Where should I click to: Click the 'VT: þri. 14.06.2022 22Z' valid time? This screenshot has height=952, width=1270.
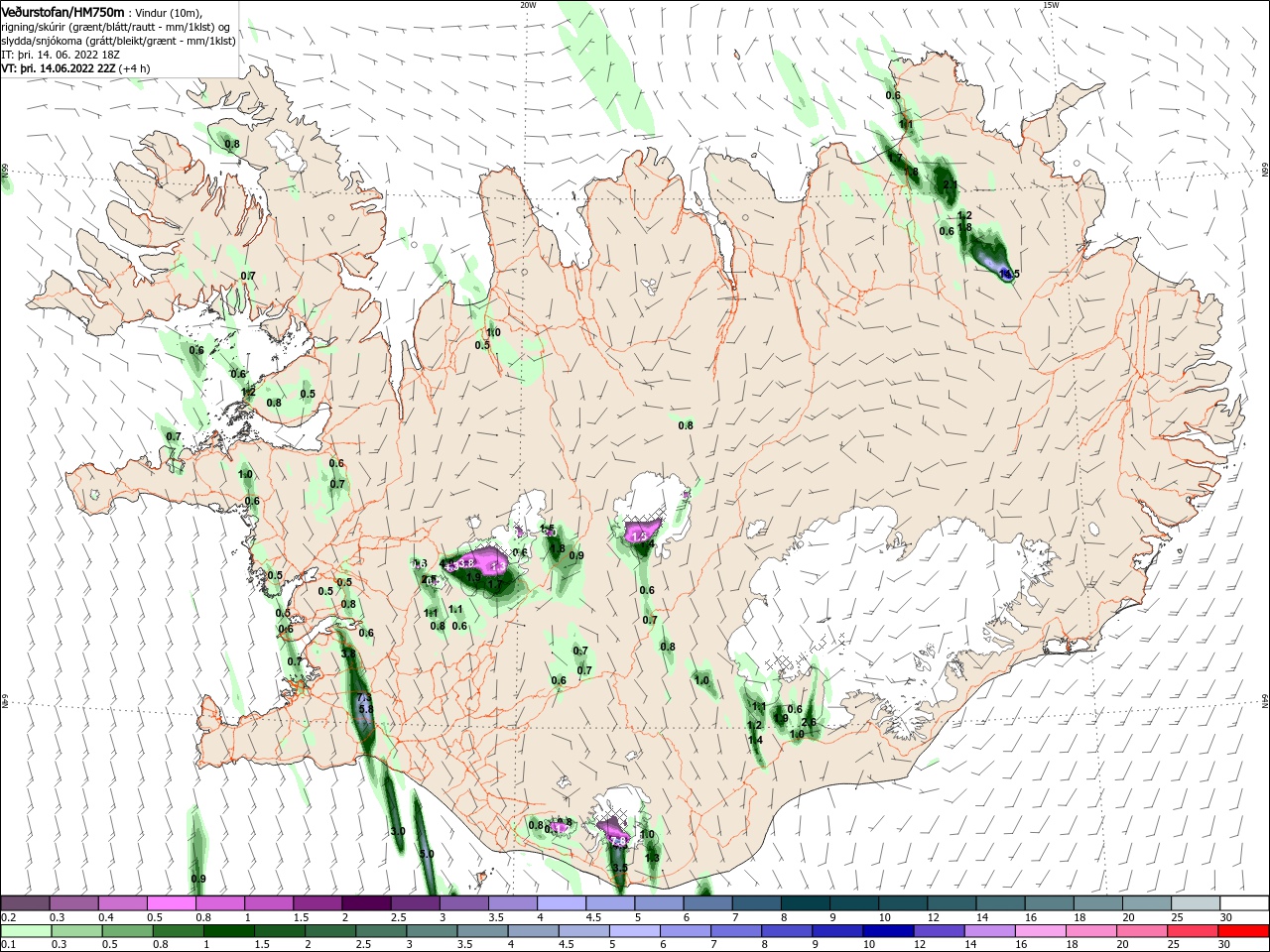tap(59, 68)
